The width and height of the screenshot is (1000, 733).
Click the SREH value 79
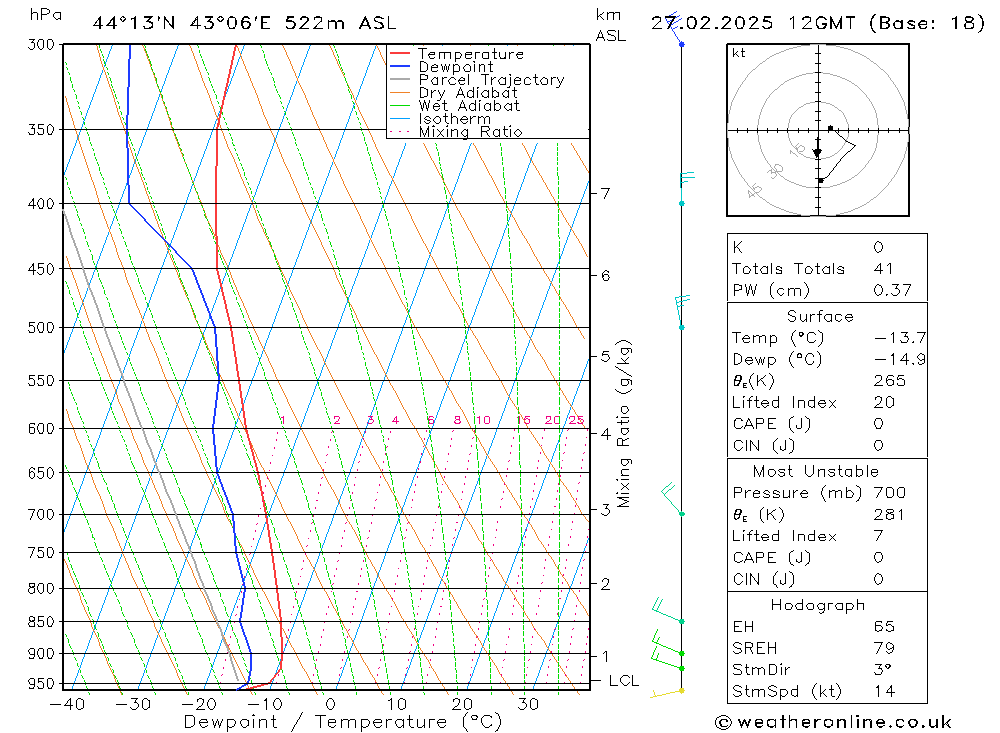coord(884,648)
